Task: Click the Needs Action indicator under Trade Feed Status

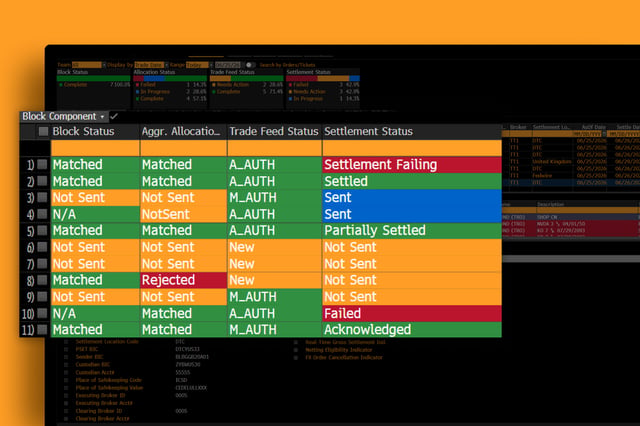Action: pos(230,85)
